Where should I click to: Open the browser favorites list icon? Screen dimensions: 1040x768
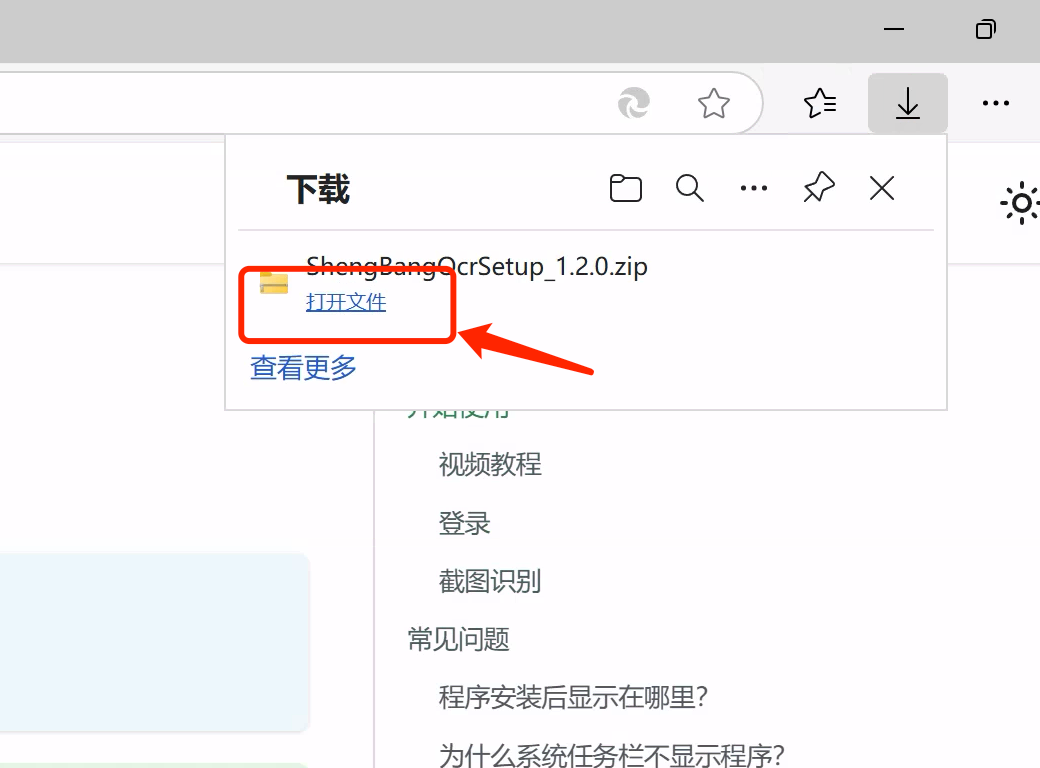820,103
